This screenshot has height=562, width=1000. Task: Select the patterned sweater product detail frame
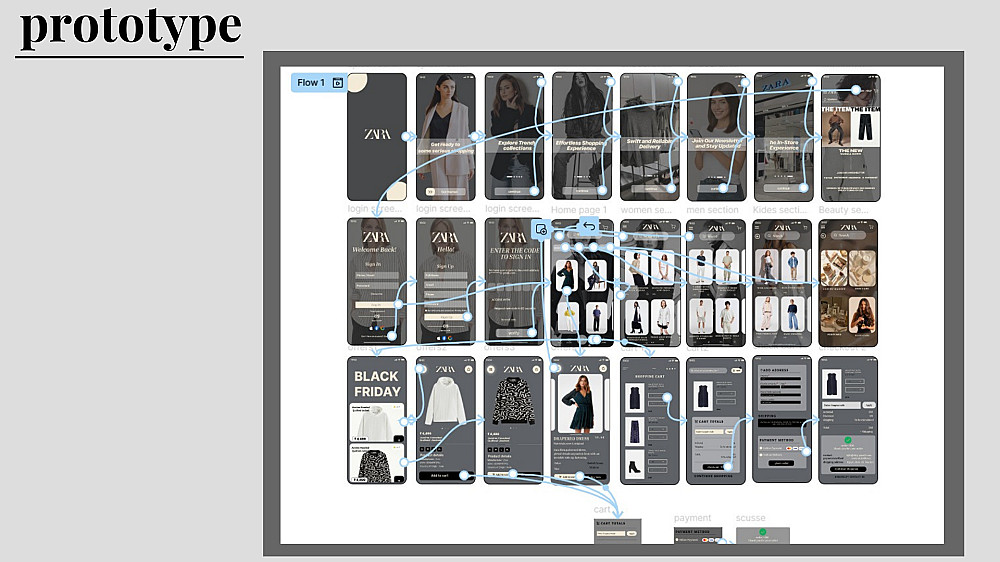513,420
